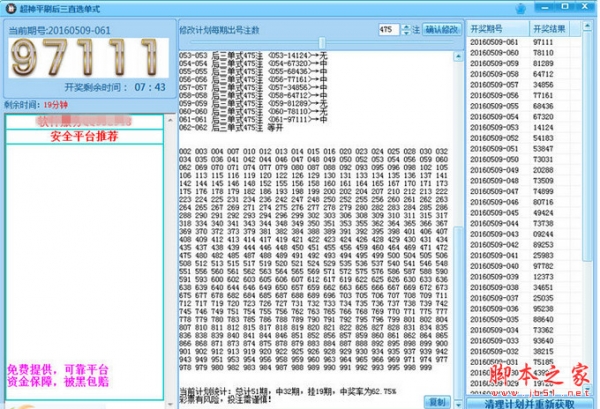Click plan text area scrollbar down arrow
The height and width of the screenshot is (409, 600).
click(x=458, y=404)
